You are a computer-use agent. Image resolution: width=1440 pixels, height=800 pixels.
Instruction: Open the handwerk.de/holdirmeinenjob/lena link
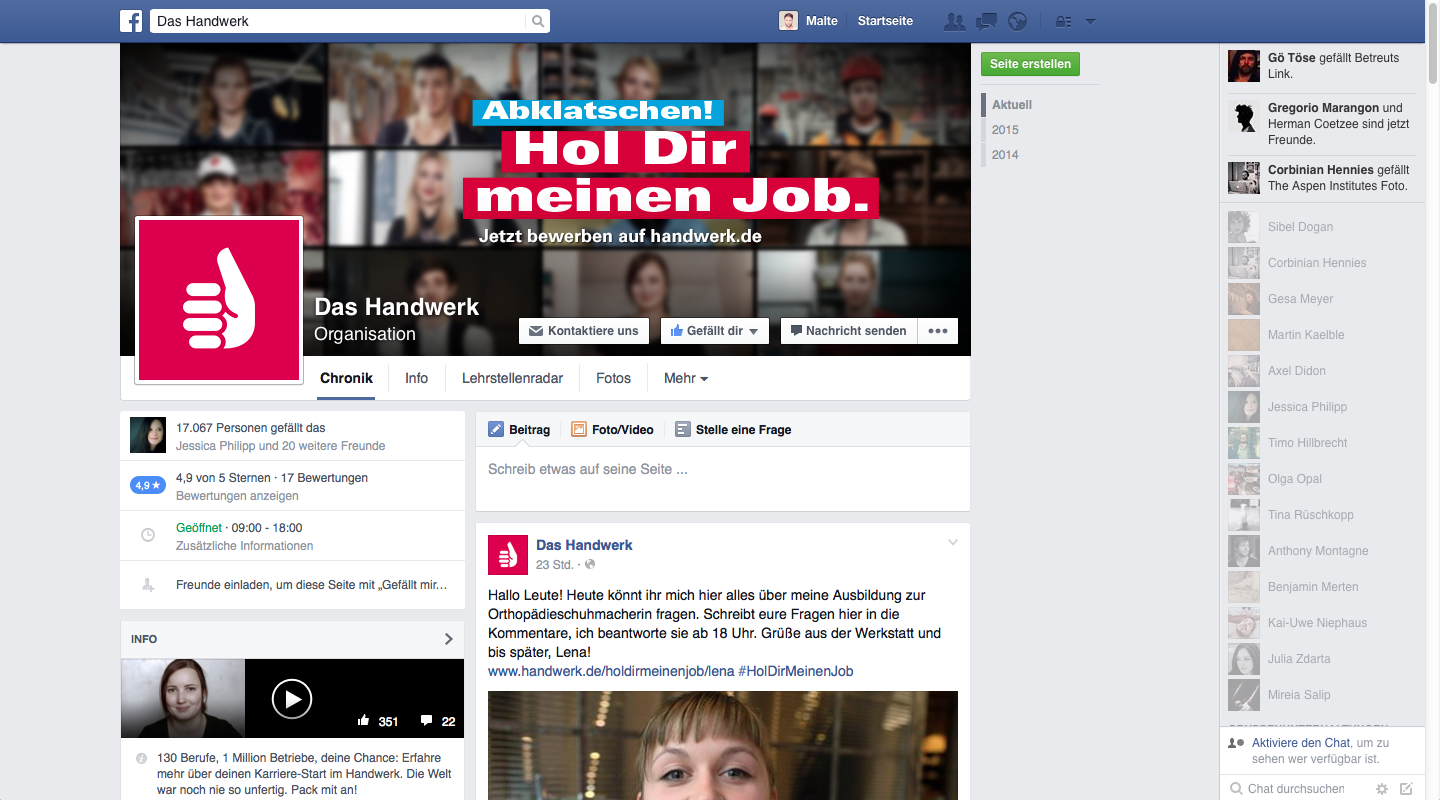coord(611,671)
